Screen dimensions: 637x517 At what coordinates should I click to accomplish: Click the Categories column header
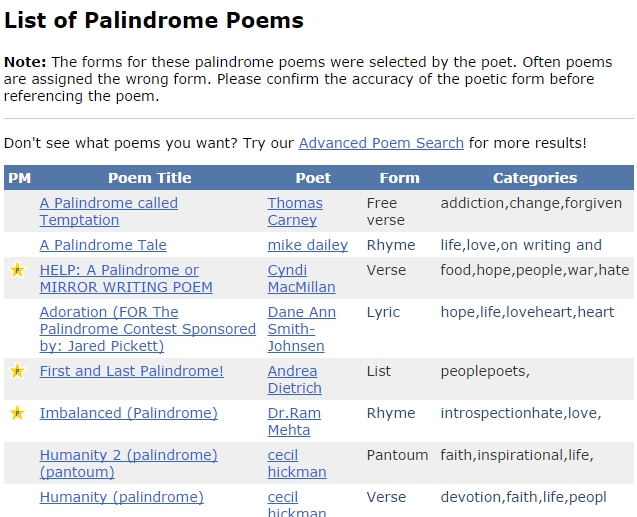[534, 178]
